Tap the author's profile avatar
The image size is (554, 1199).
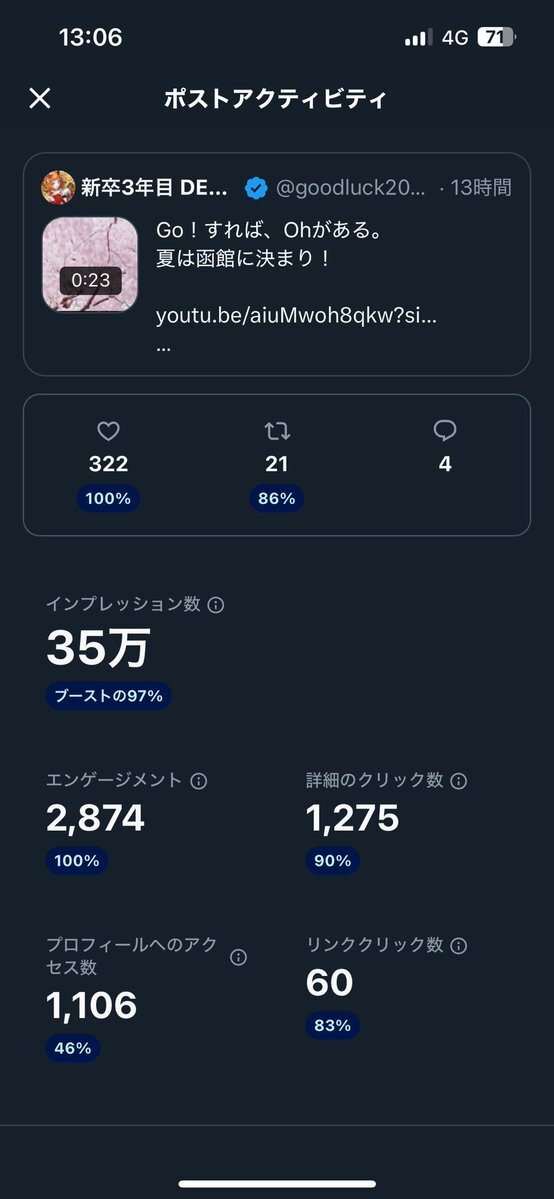[x=58, y=188]
